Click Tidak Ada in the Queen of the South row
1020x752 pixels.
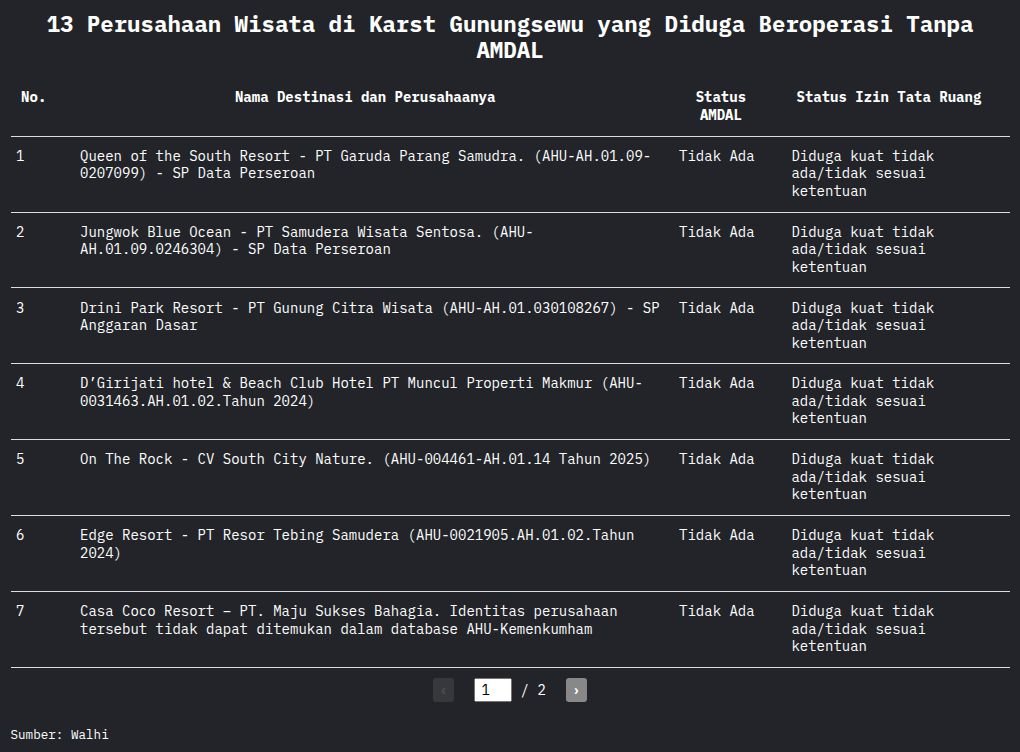coord(716,156)
